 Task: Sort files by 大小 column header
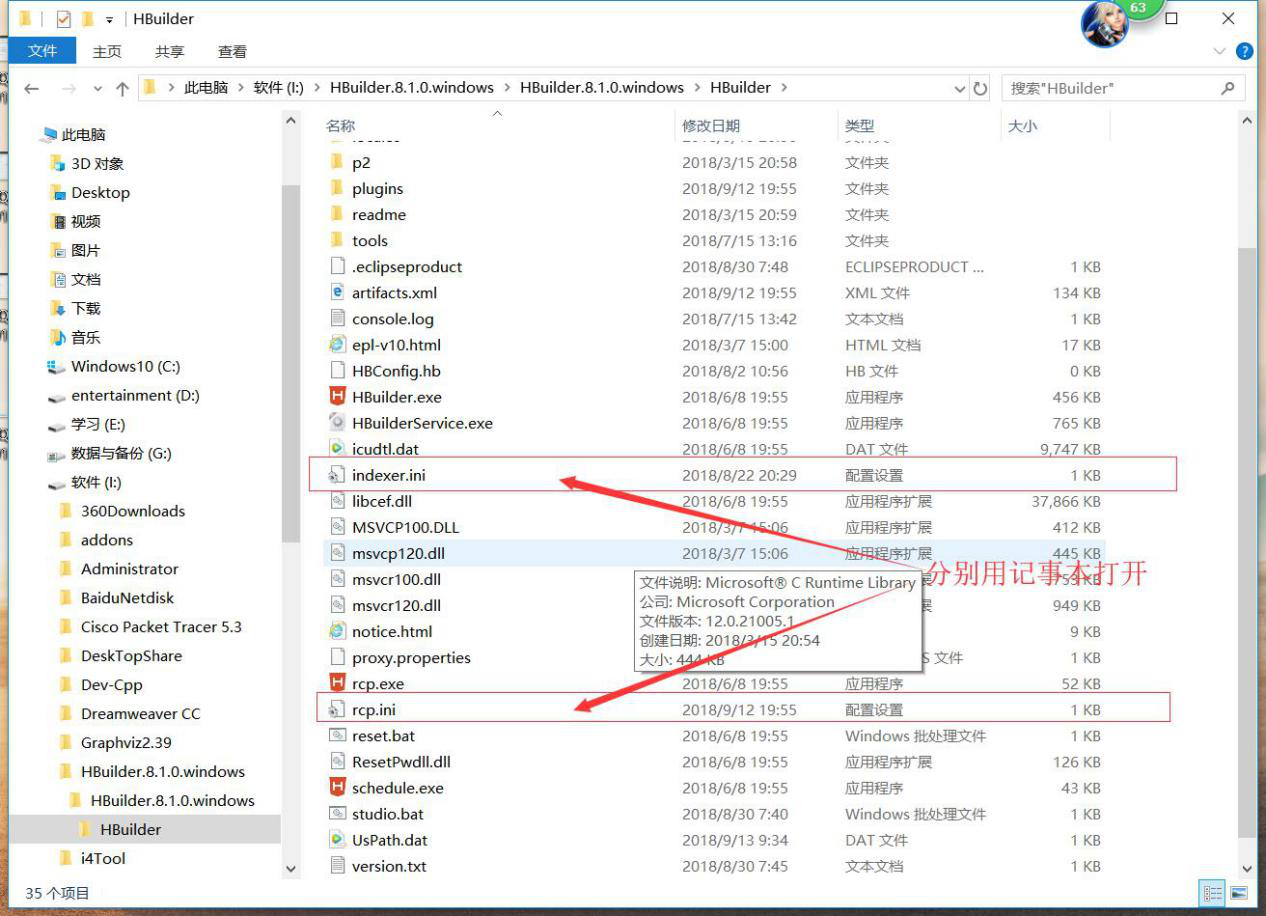[x=1022, y=125]
